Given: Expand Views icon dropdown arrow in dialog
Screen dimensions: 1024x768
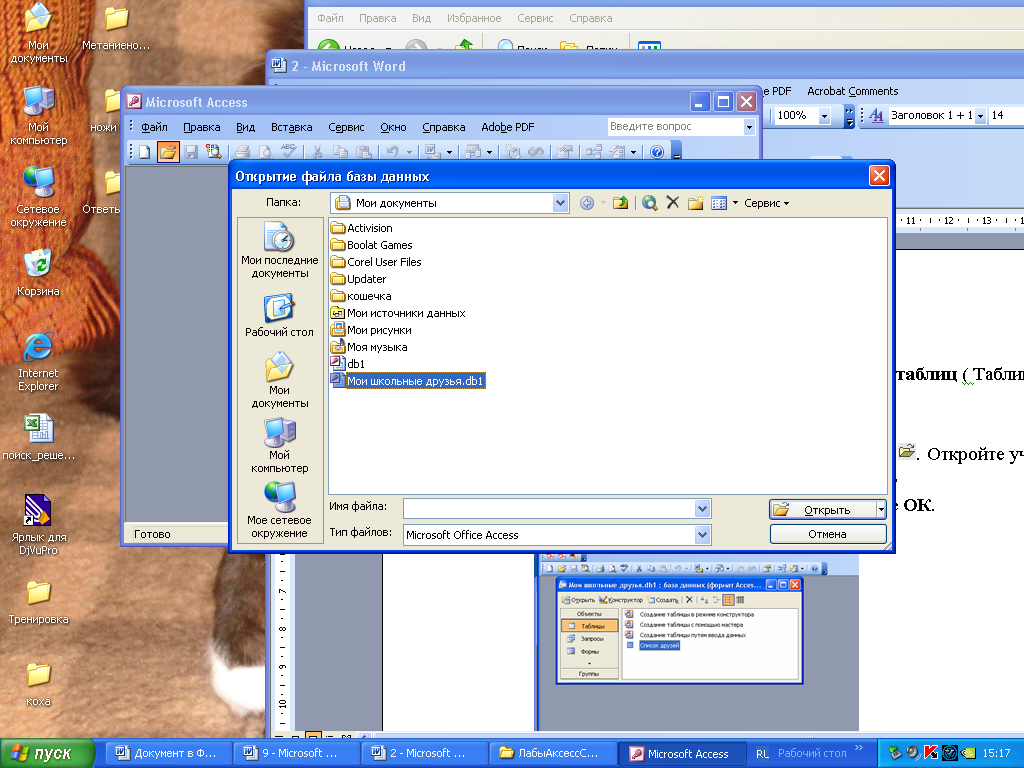Looking at the screenshot, I should [x=735, y=203].
